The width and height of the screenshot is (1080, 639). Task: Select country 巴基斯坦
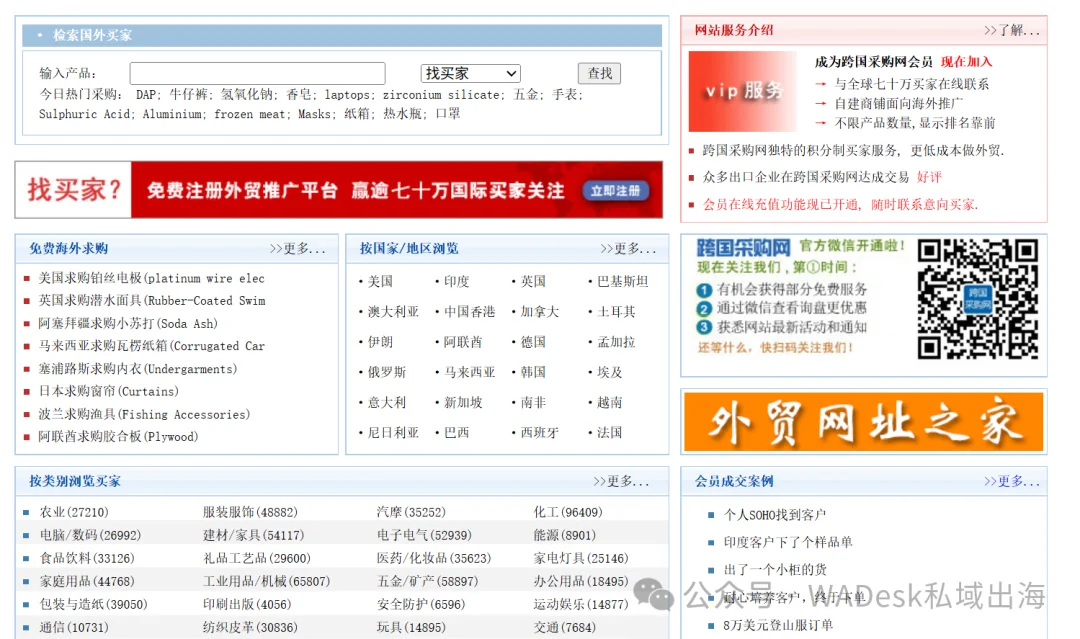tap(623, 282)
